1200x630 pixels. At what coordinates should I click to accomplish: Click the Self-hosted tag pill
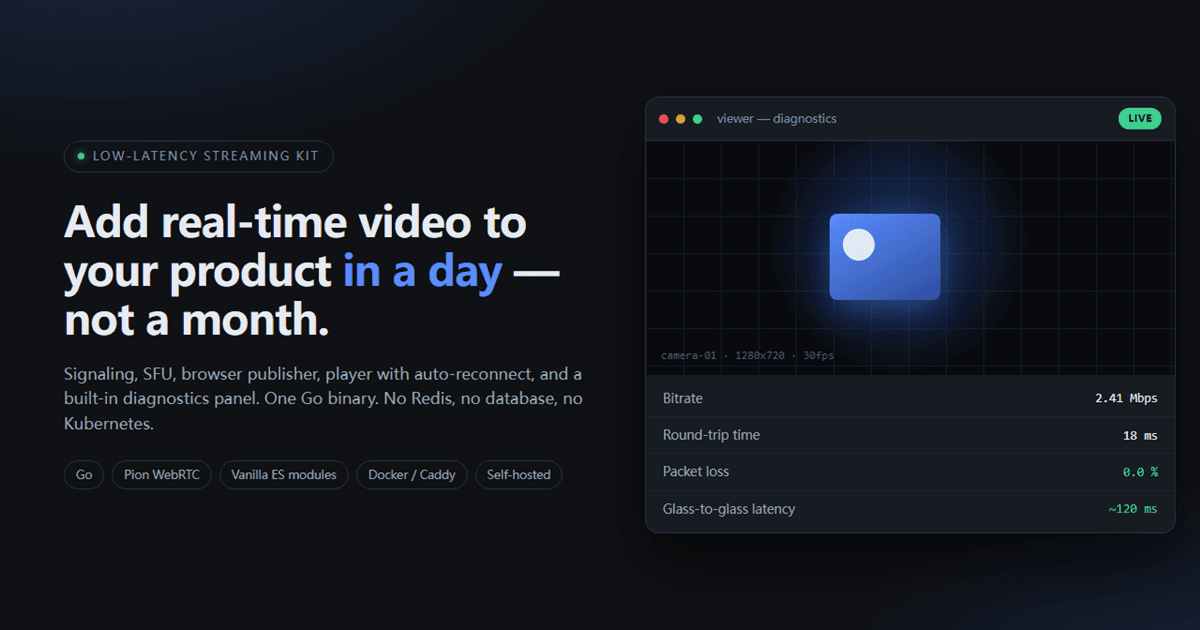(x=519, y=475)
